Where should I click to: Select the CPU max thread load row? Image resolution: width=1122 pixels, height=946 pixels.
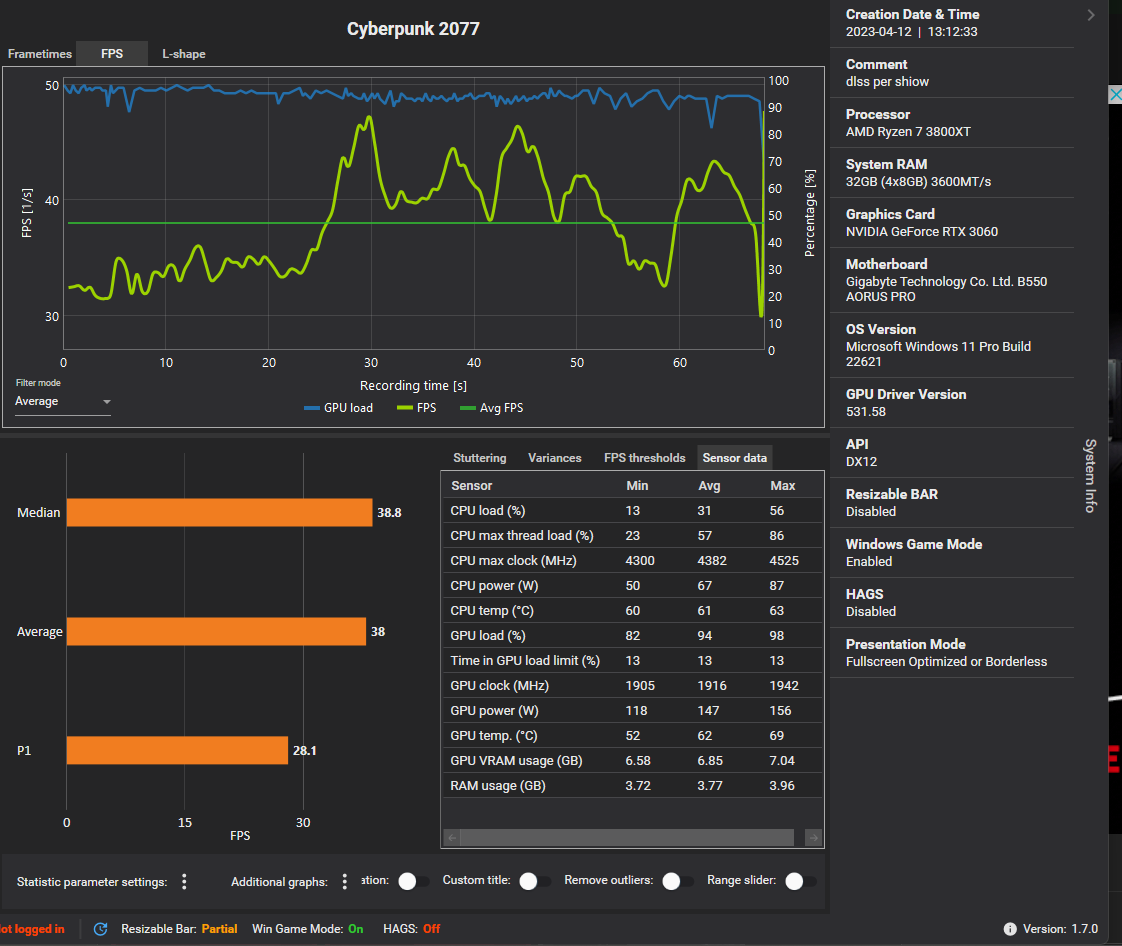pyautogui.click(x=633, y=536)
